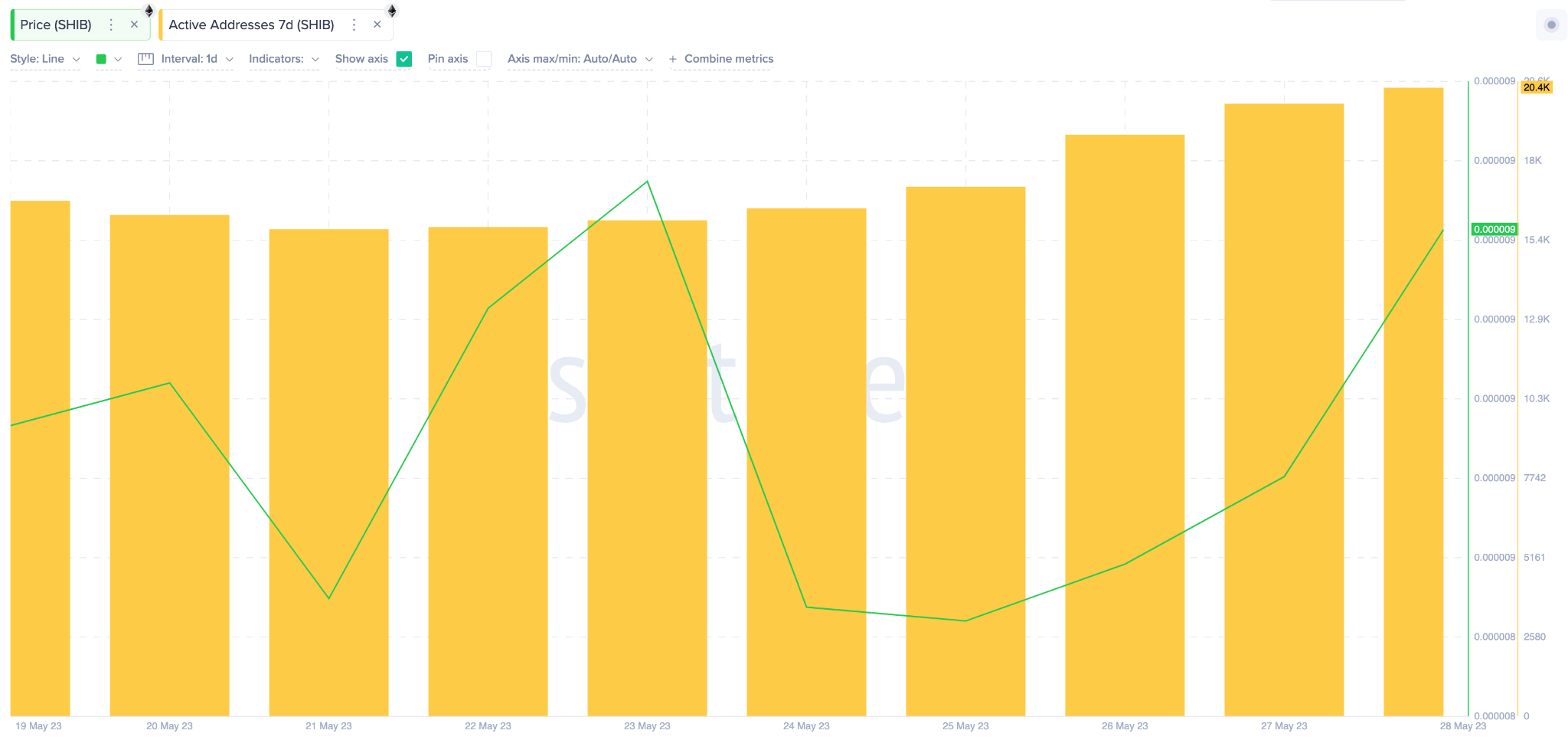Screen dimensions: 1568x740
Task: Enable the Pin axis checkbox
Action: point(484,59)
